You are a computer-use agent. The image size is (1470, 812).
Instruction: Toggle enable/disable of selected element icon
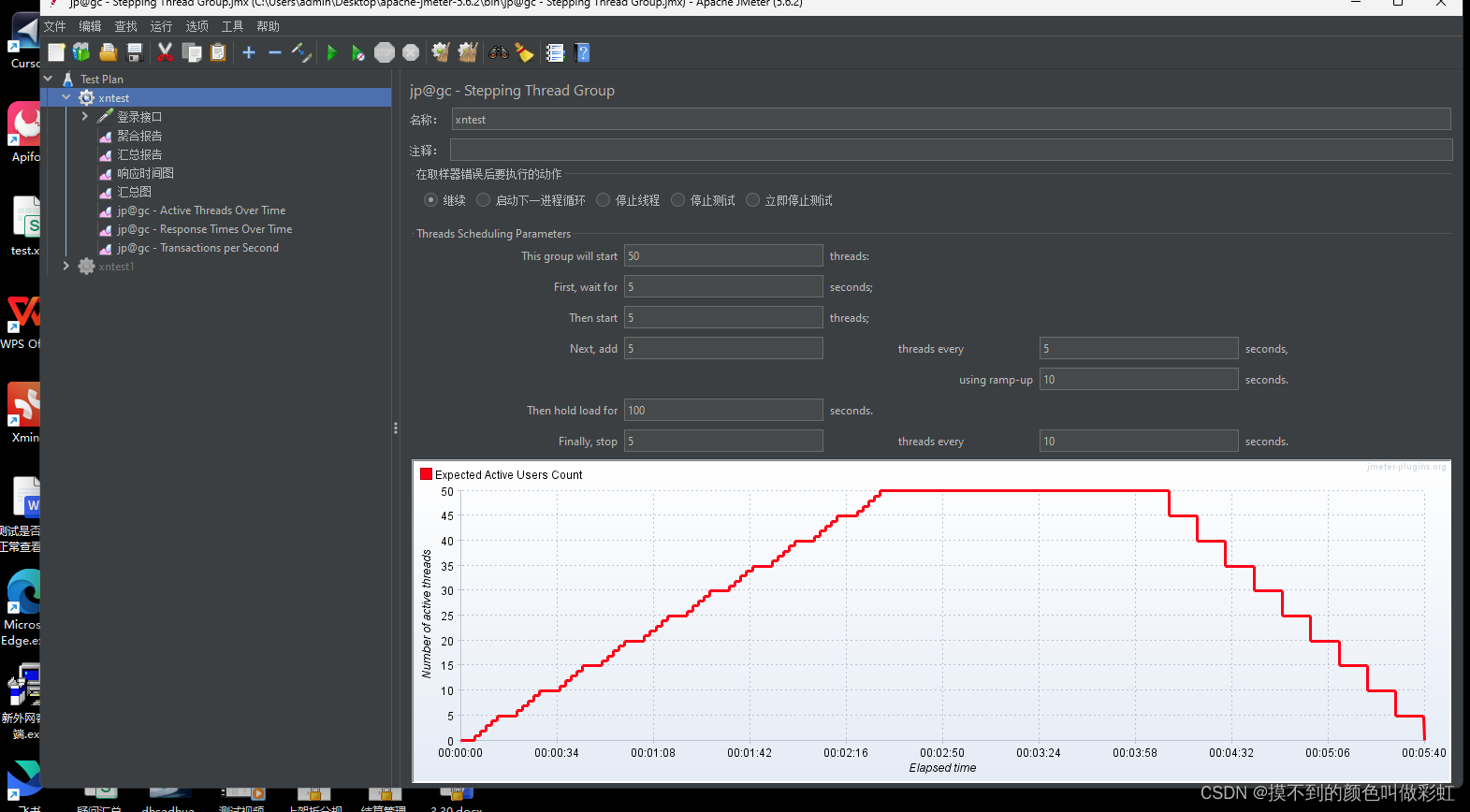pos(301,52)
